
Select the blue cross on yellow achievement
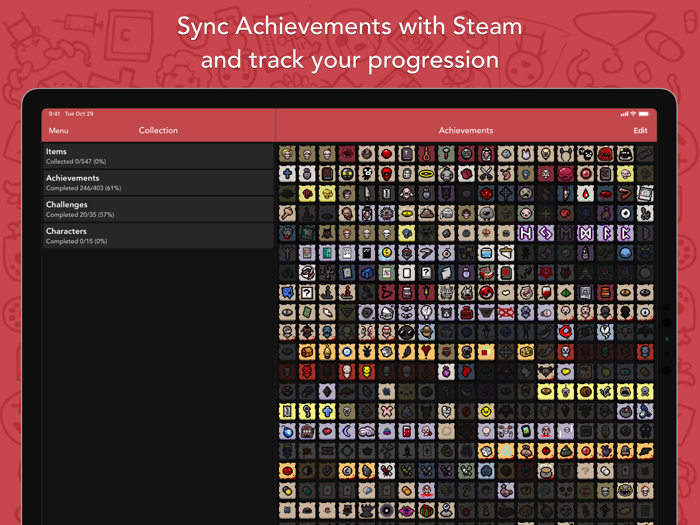[x=327, y=411]
